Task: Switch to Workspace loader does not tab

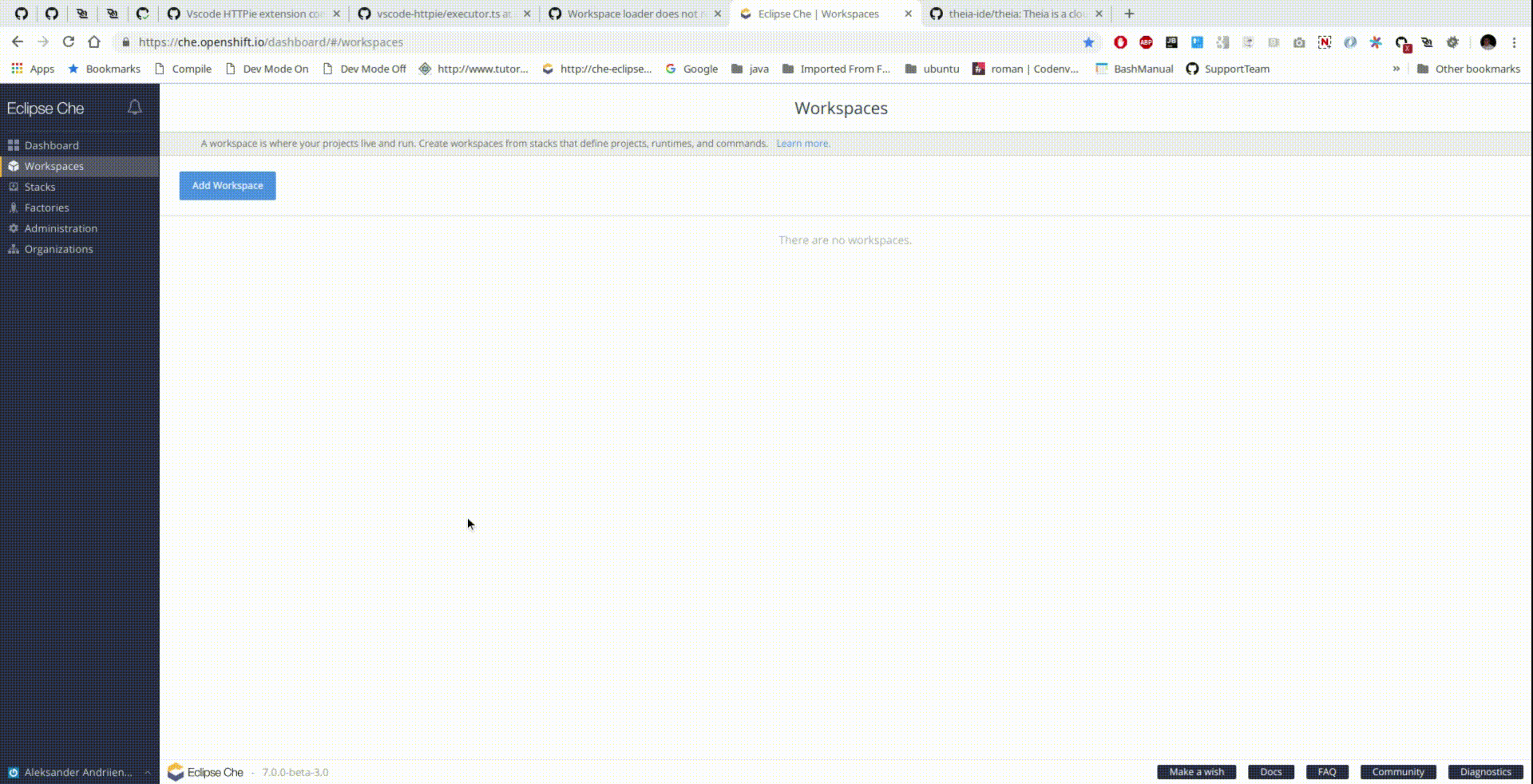Action: click(635, 14)
